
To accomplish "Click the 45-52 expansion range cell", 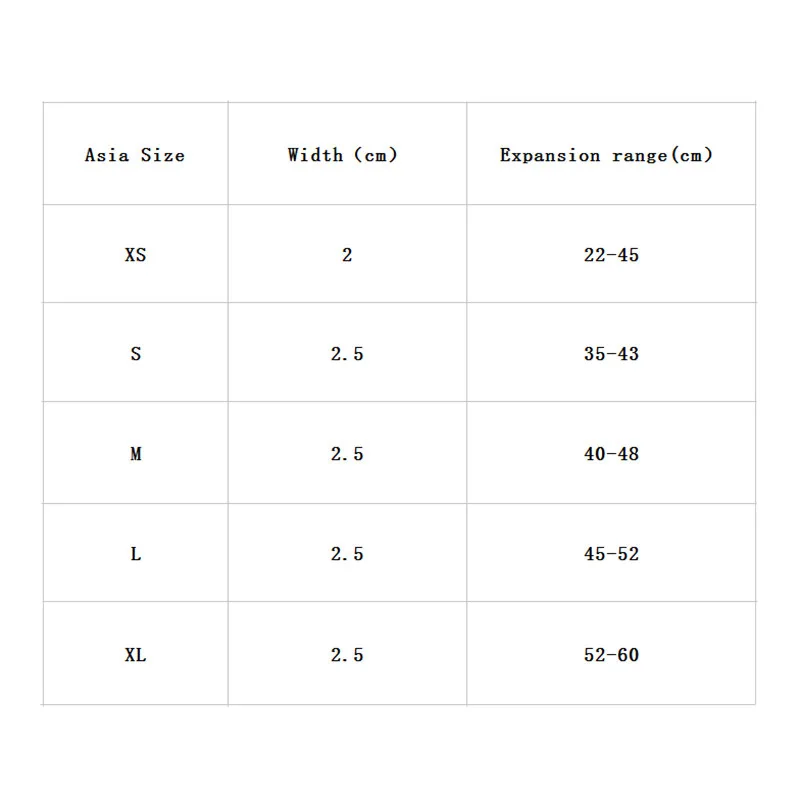I will (x=611, y=553).
